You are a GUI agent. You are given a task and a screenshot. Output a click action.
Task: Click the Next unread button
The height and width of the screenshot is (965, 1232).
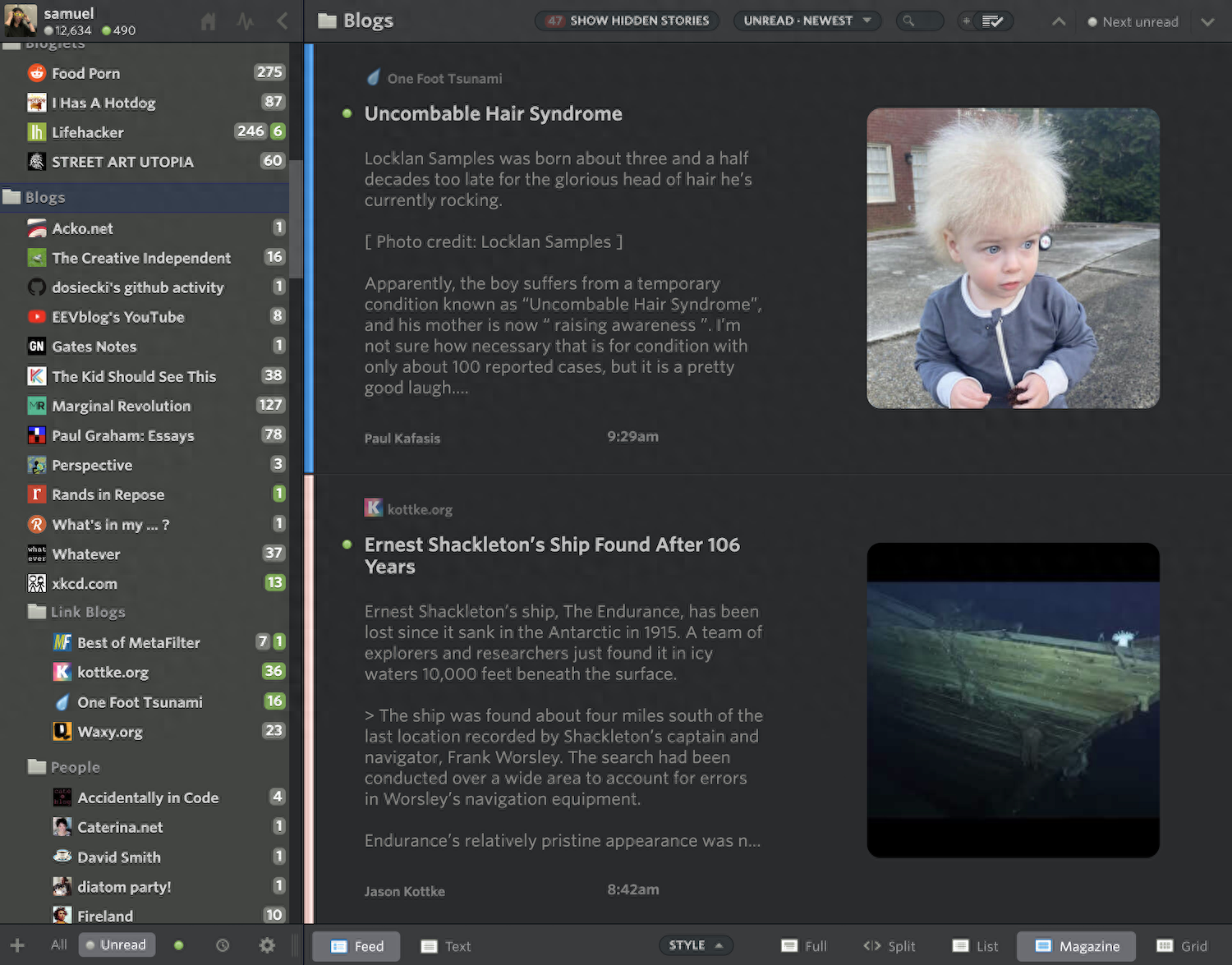click(1133, 22)
